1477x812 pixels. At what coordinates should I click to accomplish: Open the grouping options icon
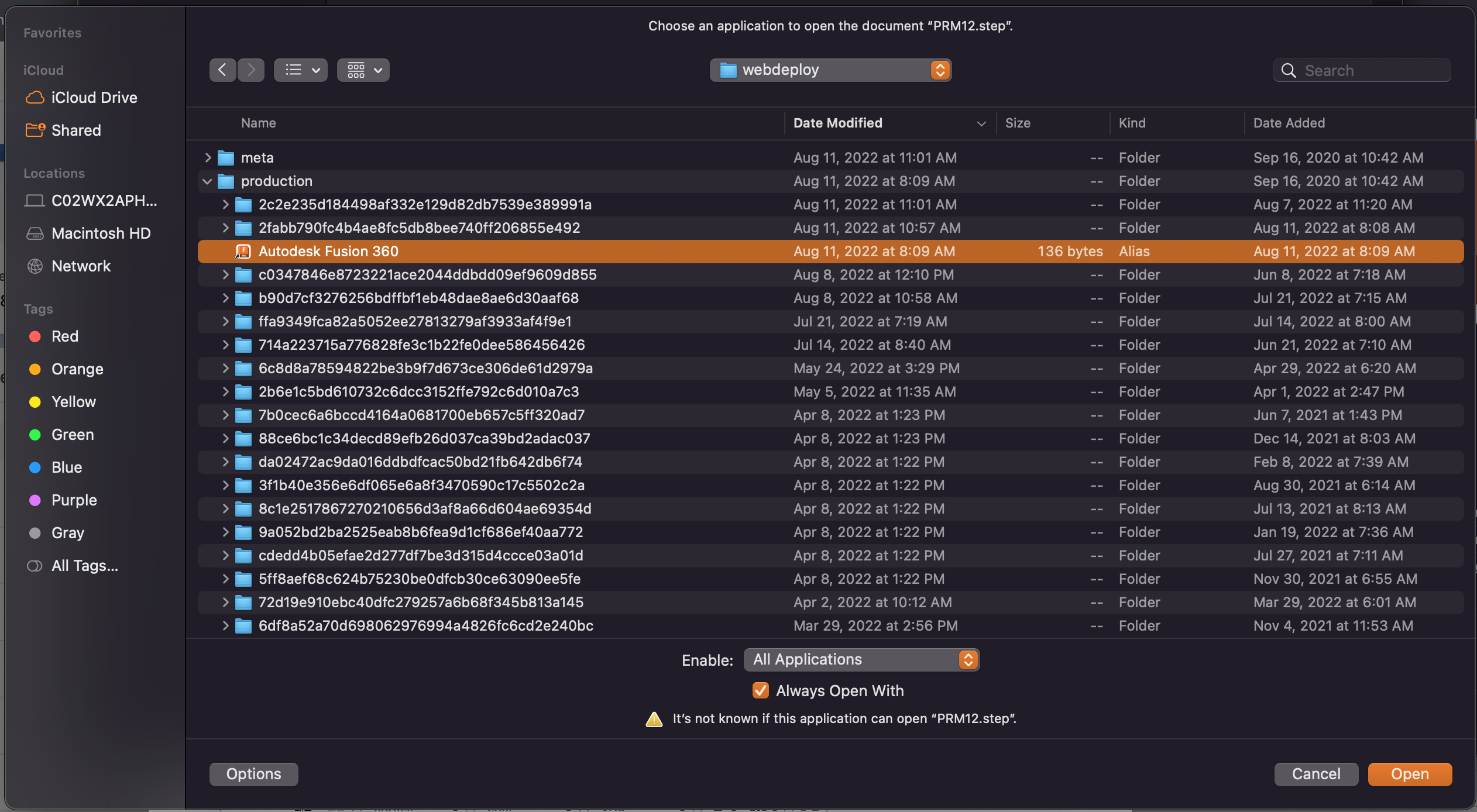coord(363,70)
